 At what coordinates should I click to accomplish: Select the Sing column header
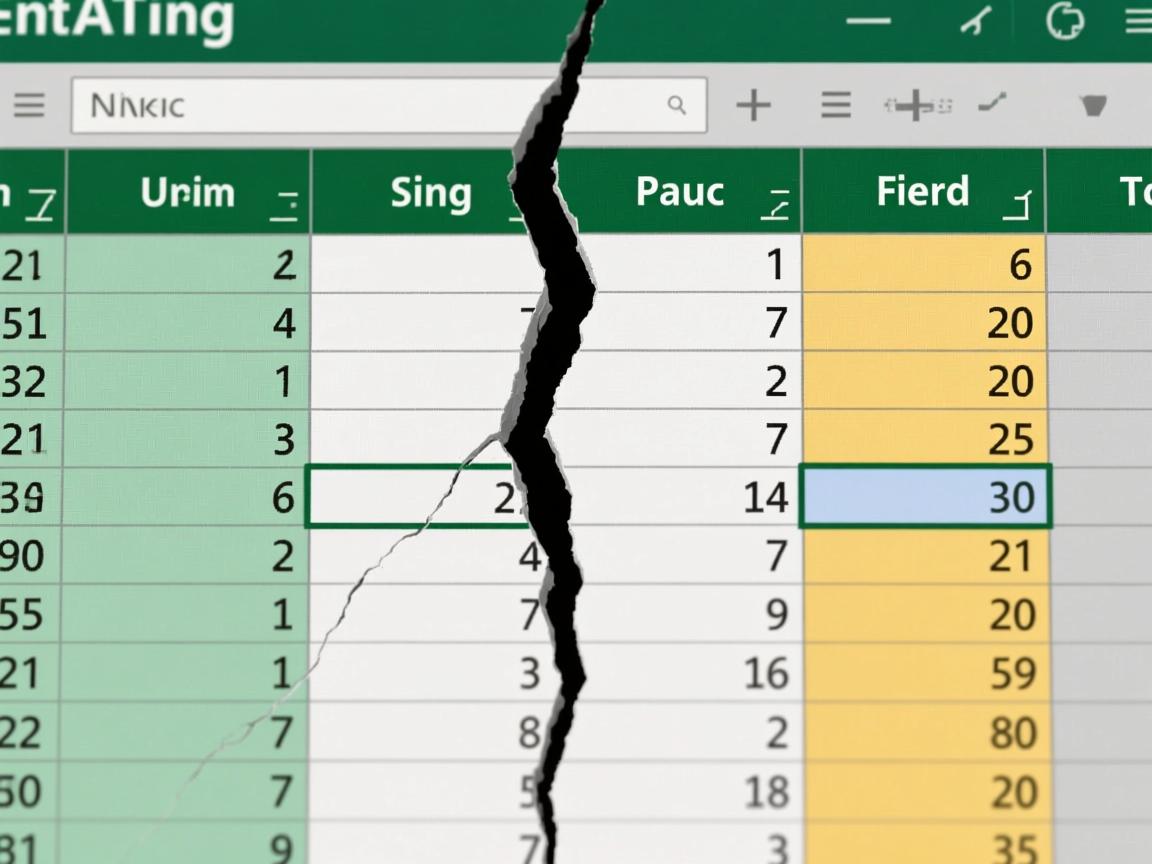click(430, 192)
